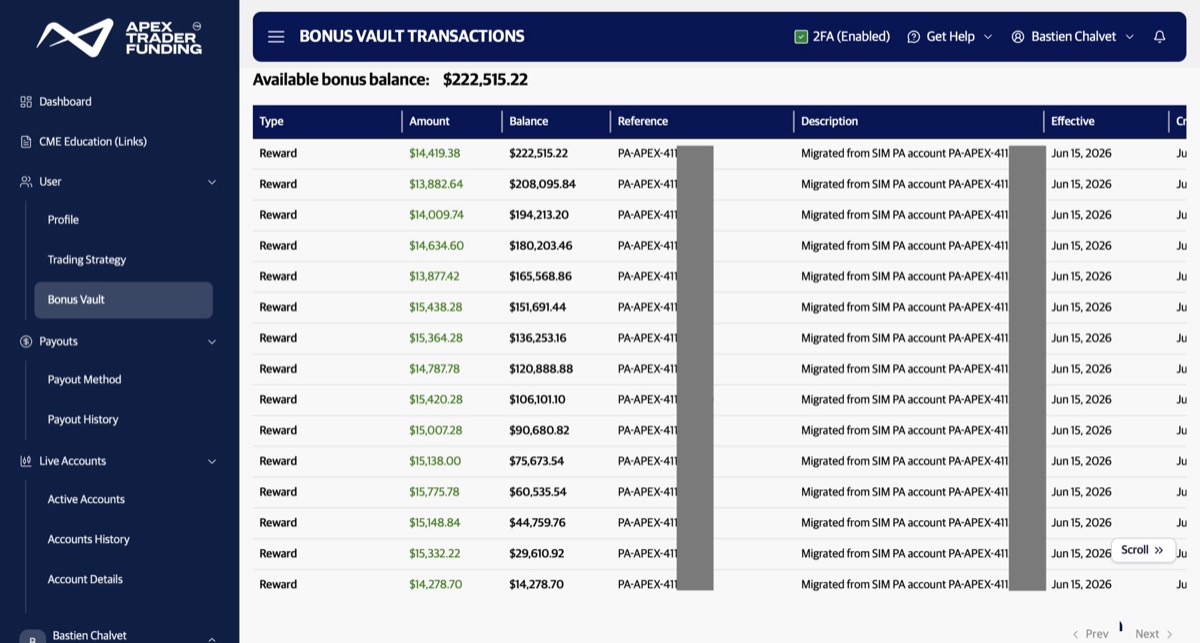Collapse the User section chevron
1200x643 pixels.
point(211,182)
